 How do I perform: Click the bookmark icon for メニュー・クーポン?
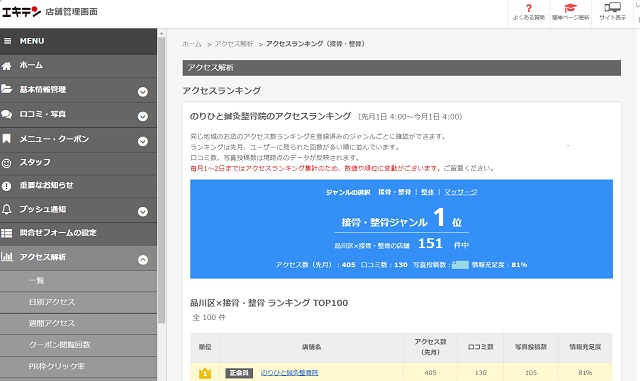pyautogui.click(x=7, y=138)
